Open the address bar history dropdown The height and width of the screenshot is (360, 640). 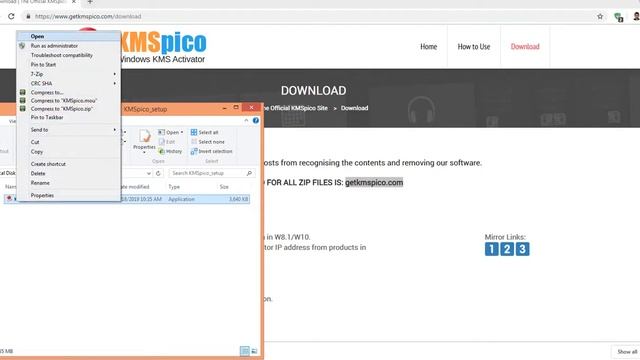[x=149, y=173]
